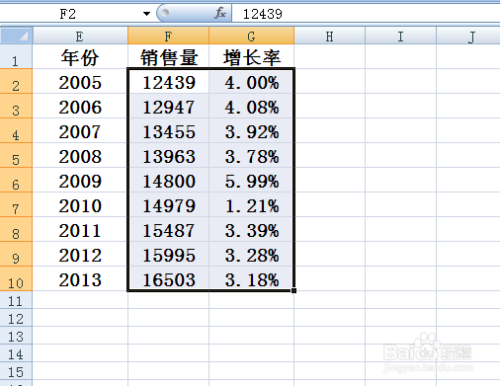The image size is (500, 386).
Task: Click sales cell with value 16503
Action: point(168,279)
